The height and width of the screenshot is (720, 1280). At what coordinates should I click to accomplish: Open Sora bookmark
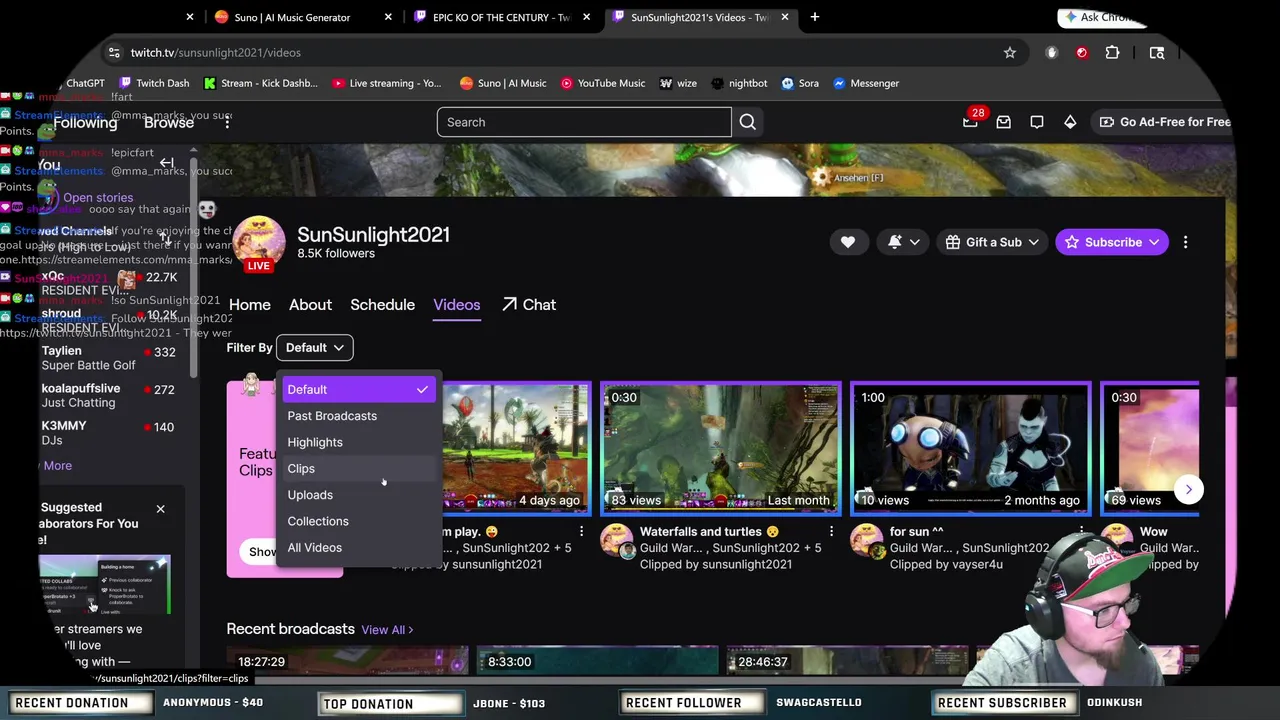click(800, 83)
